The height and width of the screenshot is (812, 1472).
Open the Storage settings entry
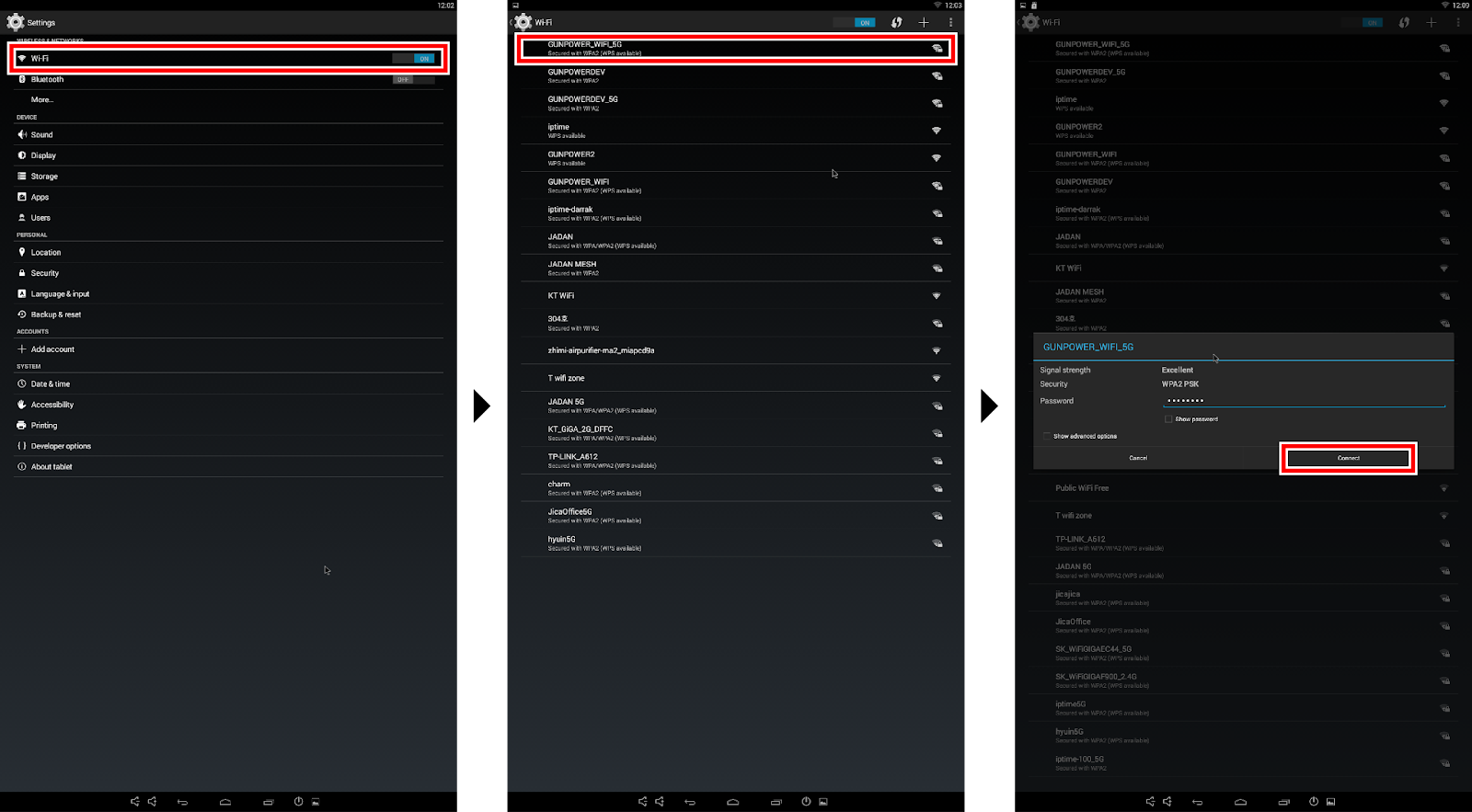(x=228, y=176)
